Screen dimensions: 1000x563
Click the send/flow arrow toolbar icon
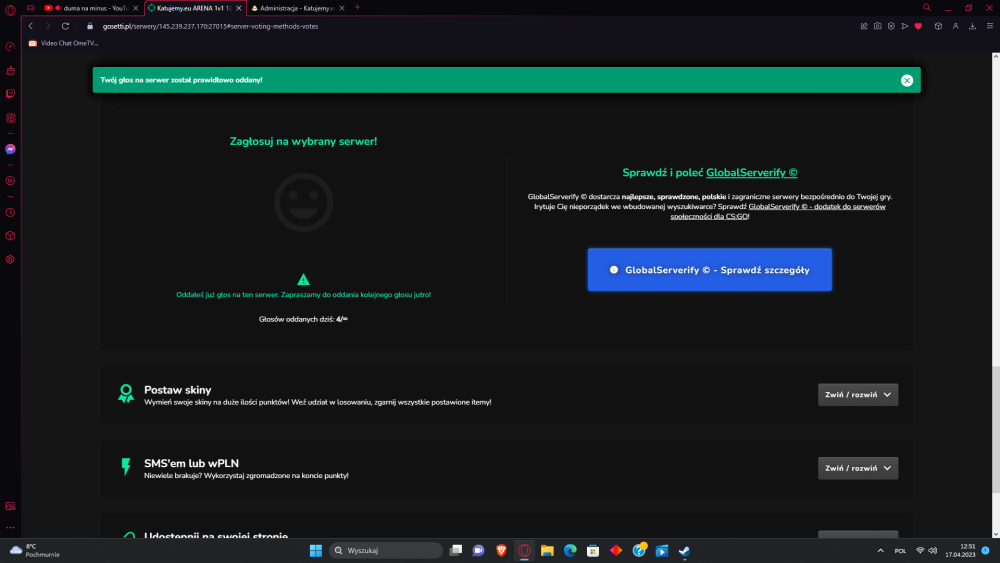904,26
